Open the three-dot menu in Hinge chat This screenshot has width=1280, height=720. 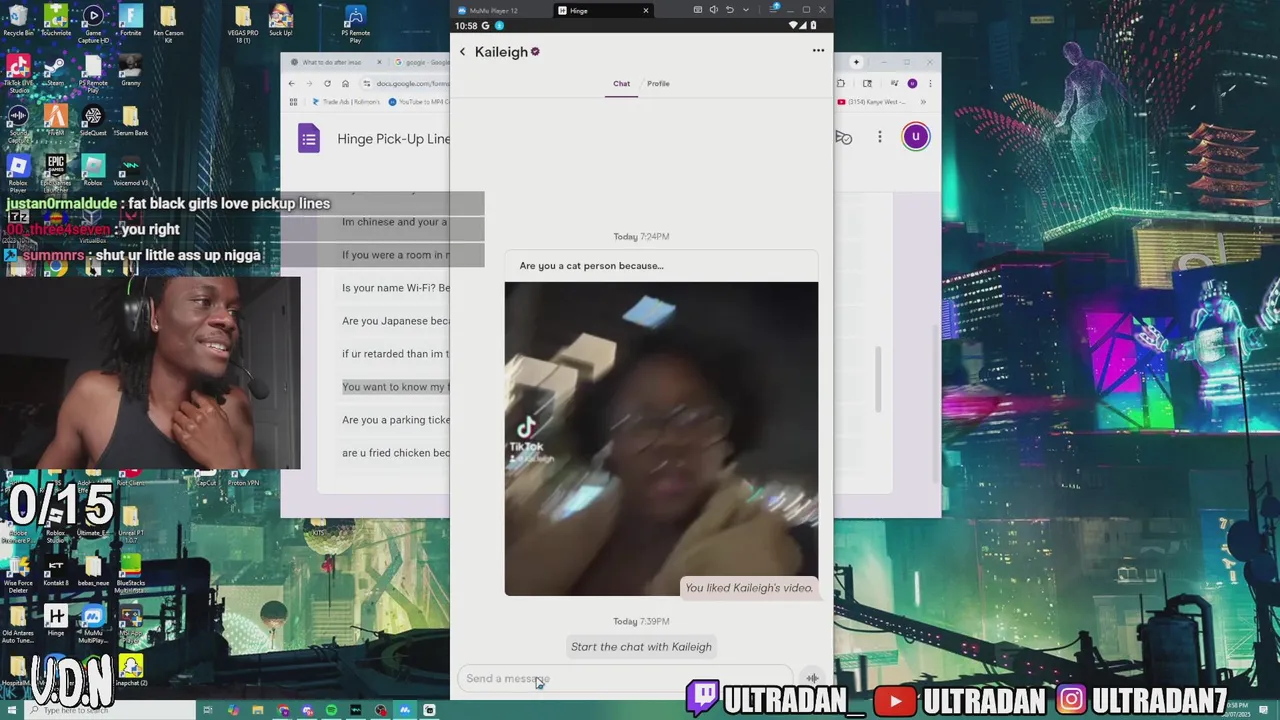coord(818,51)
